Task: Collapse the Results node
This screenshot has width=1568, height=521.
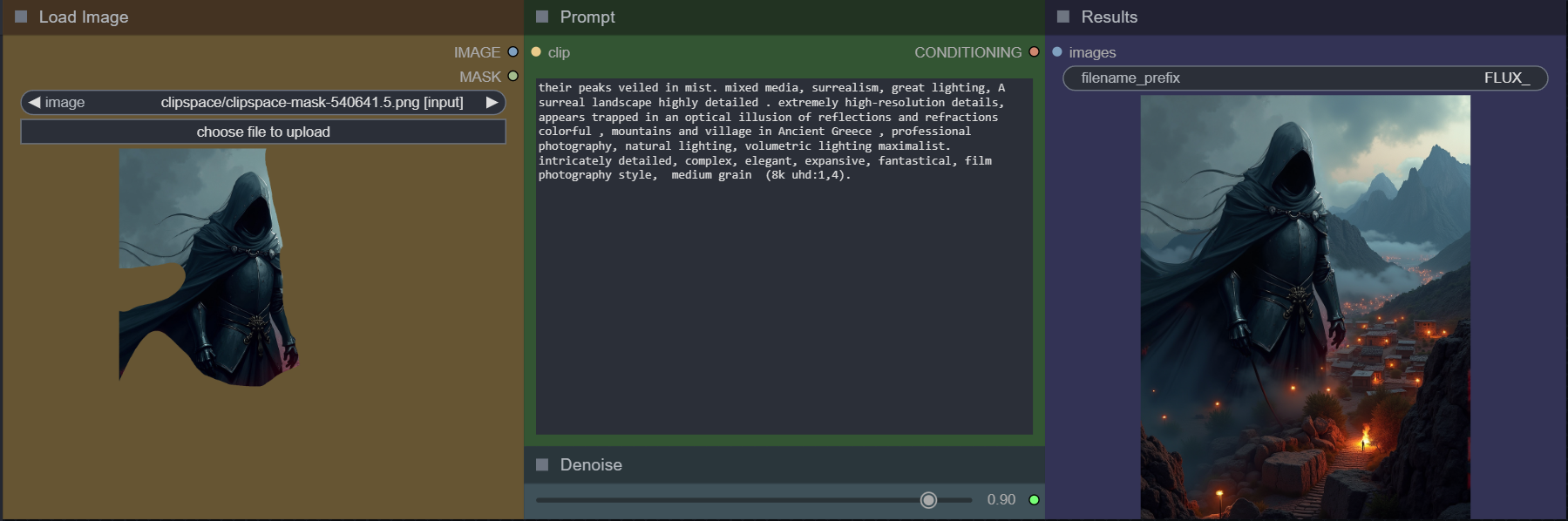Action: (1063, 17)
